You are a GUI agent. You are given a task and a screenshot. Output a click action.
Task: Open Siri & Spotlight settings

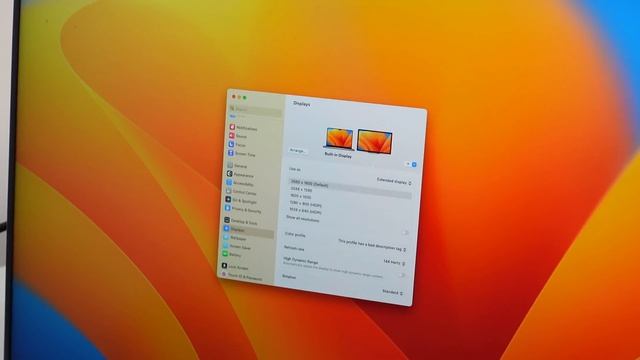[240, 200]
